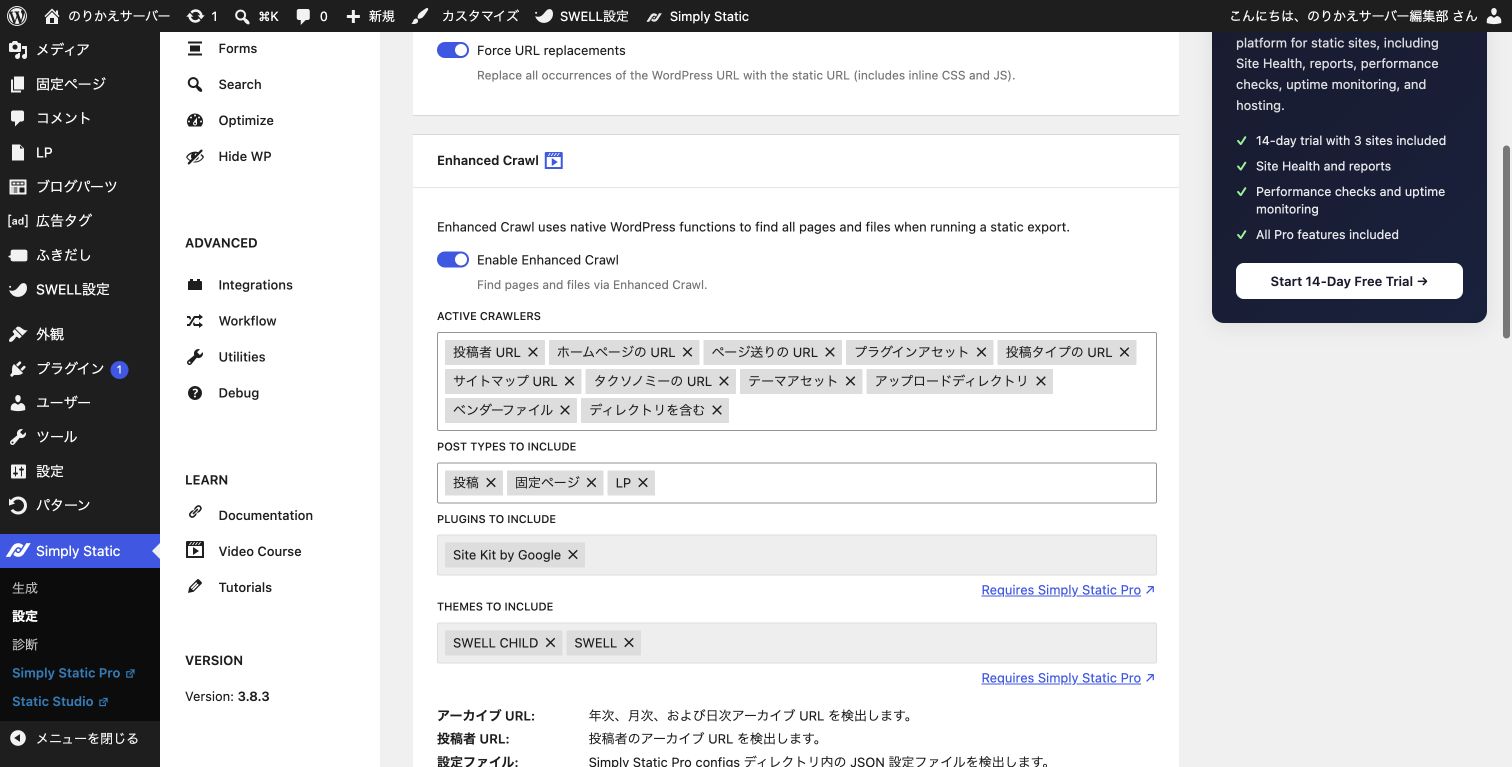Click Start 14-Day Free Trial button
The height and width of the screenshot is (767, 1512).
coord(1349,281)
